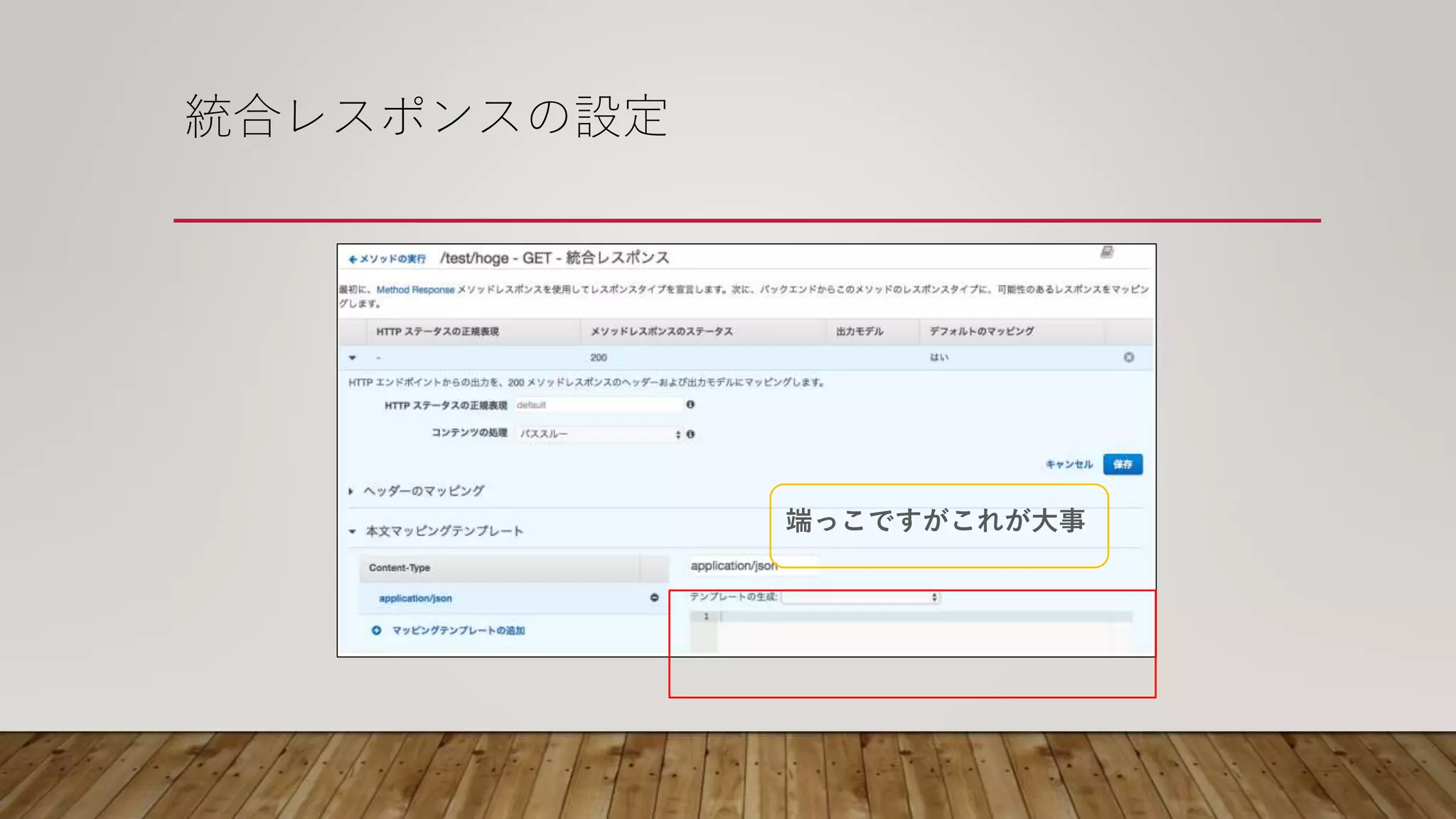The image size is (1456, 819).
Task: Click the キャンセル link
Action: click(1069, 464)
